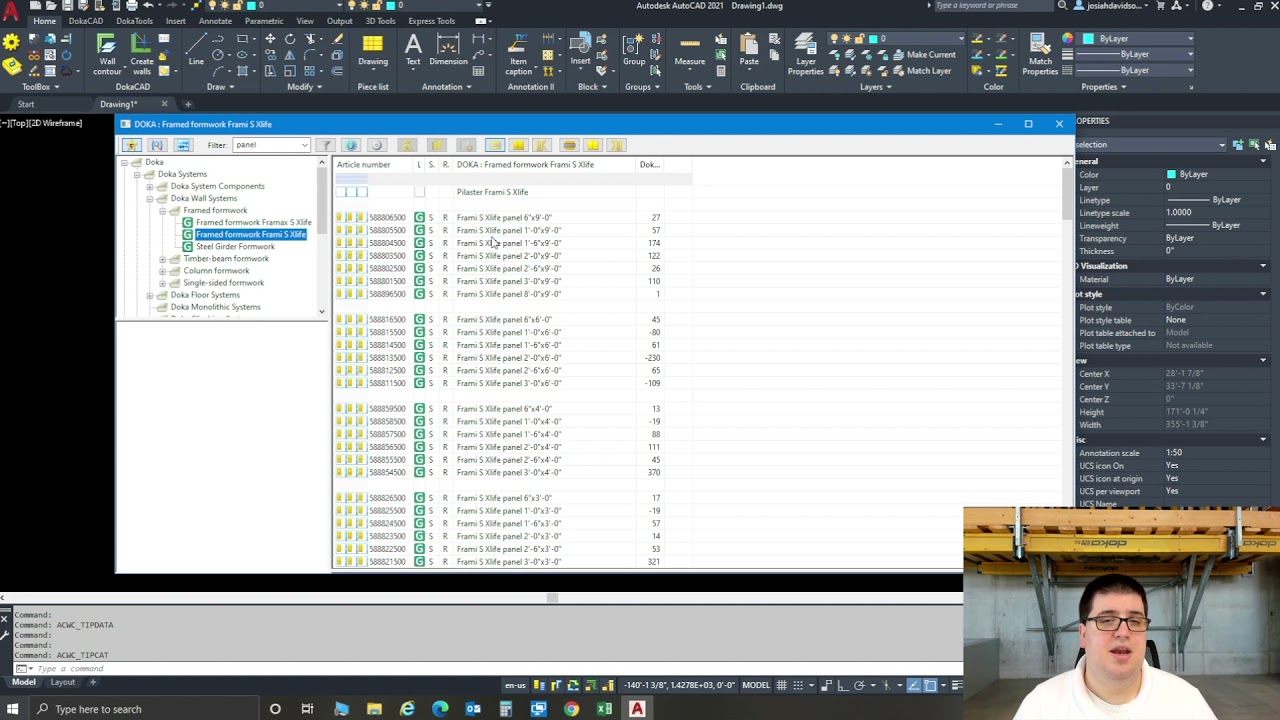The image size is (1280, 720).
Task: Select the Move tool in Modify panel
Action: pos(270,39)
